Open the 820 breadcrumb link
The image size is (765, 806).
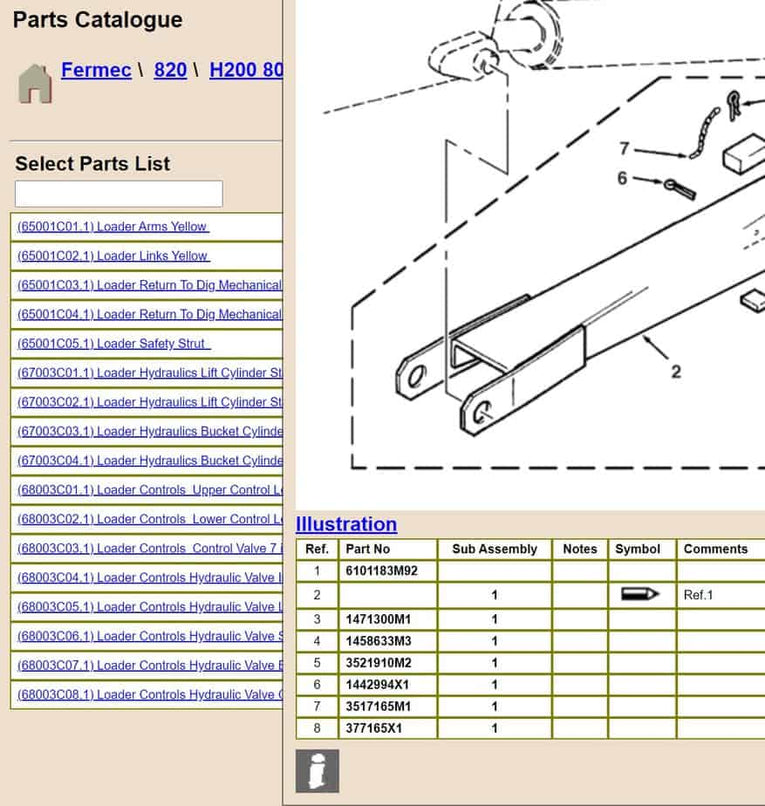(170, 70)
